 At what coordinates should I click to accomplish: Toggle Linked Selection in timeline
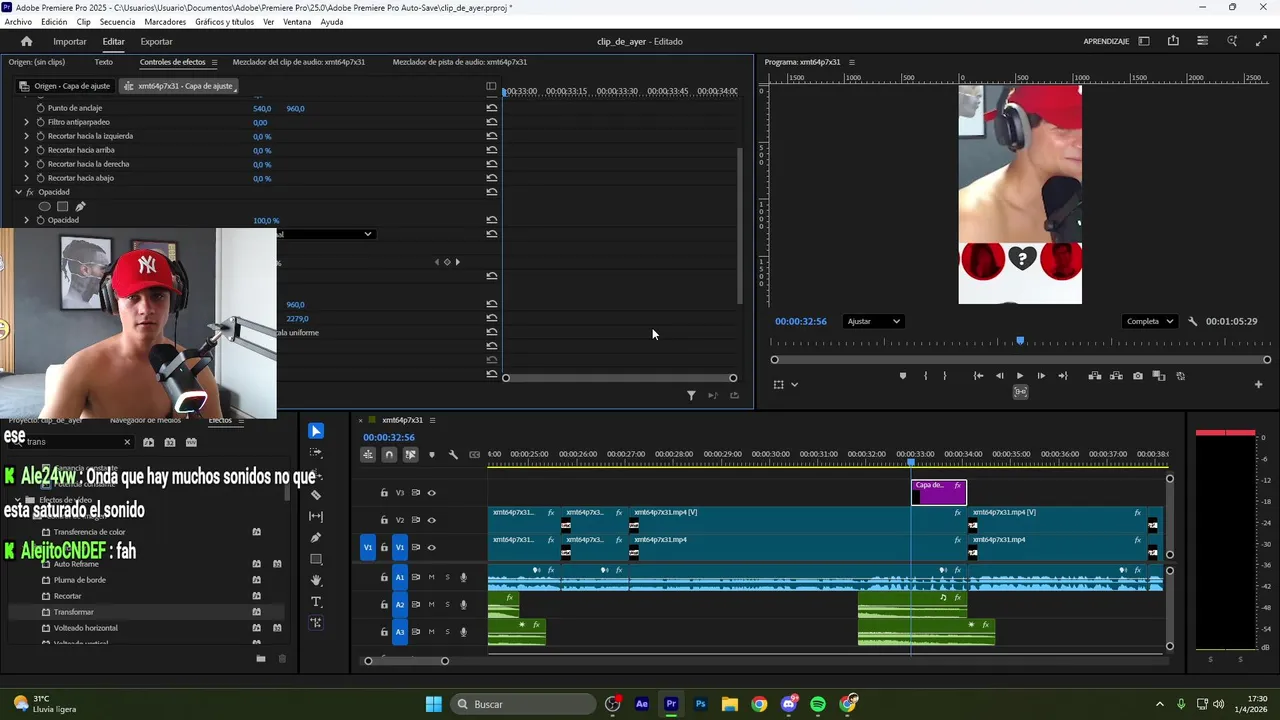[410, 455]
